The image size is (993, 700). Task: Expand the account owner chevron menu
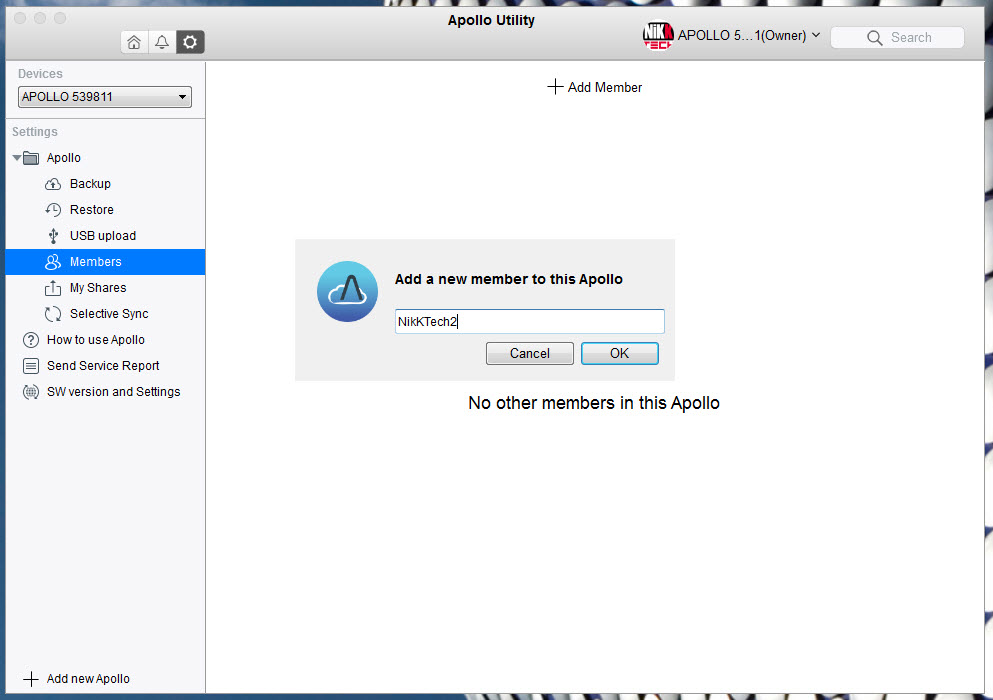click(x=816, y=35)
